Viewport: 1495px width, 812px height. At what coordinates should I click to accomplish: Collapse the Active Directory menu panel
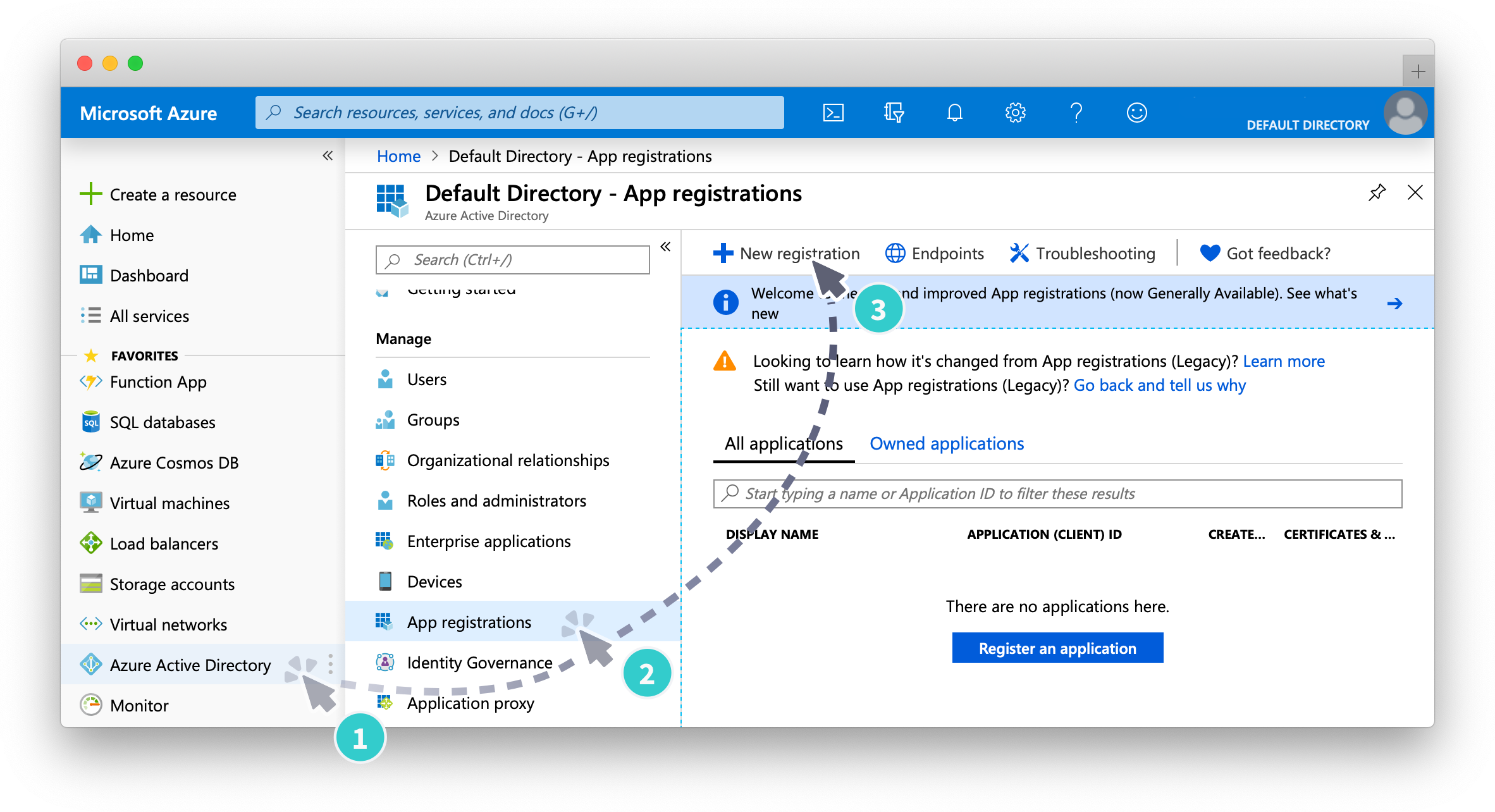click(665, 247)
